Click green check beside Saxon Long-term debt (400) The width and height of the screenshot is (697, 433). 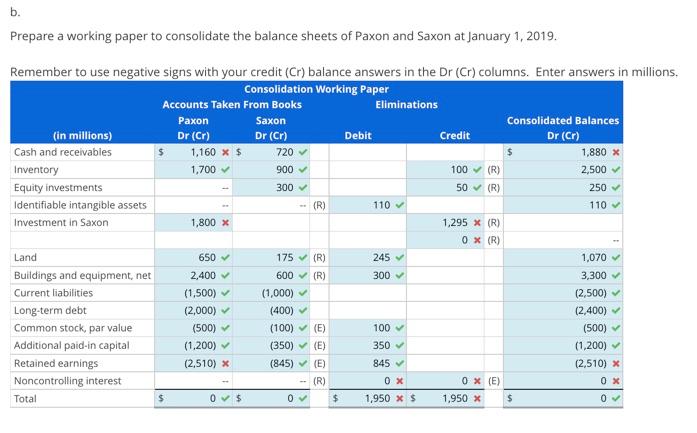point(303,311)
